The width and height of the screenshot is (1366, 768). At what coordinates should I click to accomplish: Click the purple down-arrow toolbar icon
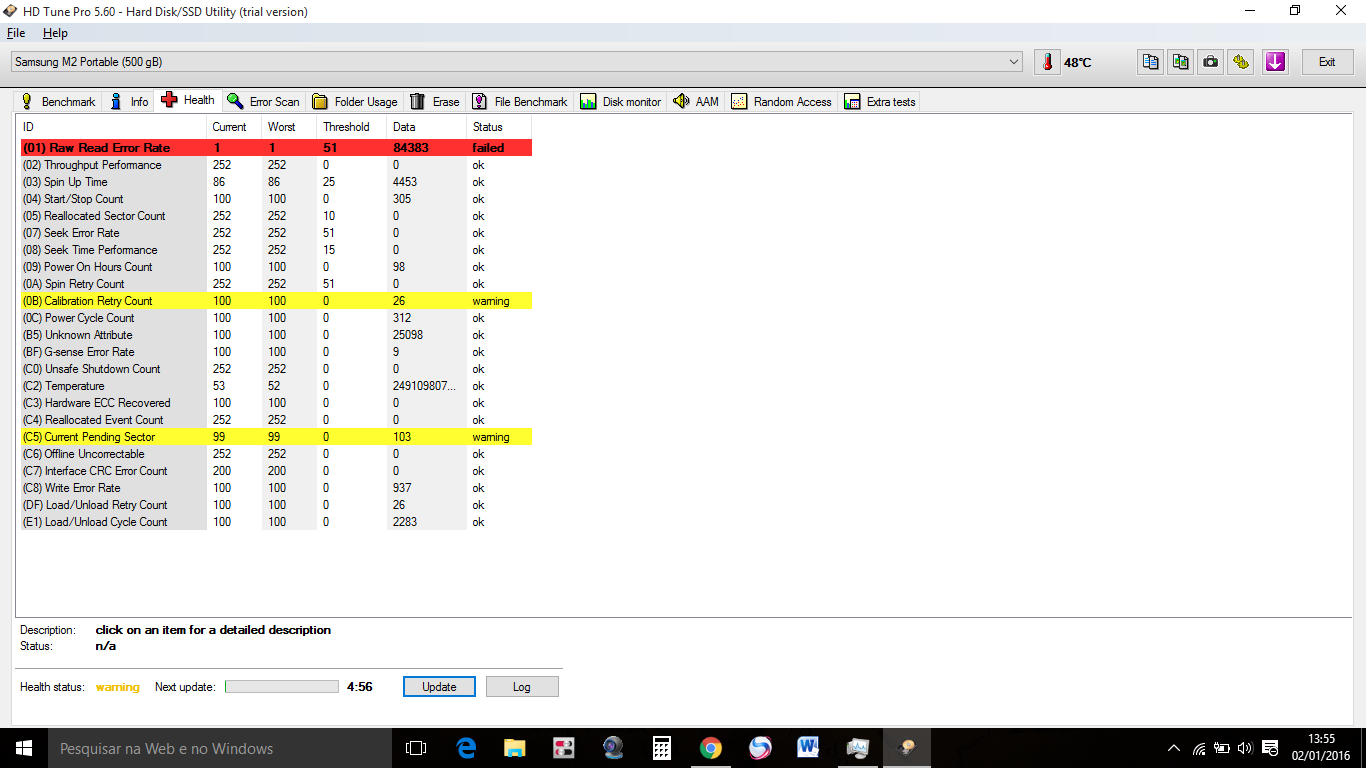tap(1275, 62)
